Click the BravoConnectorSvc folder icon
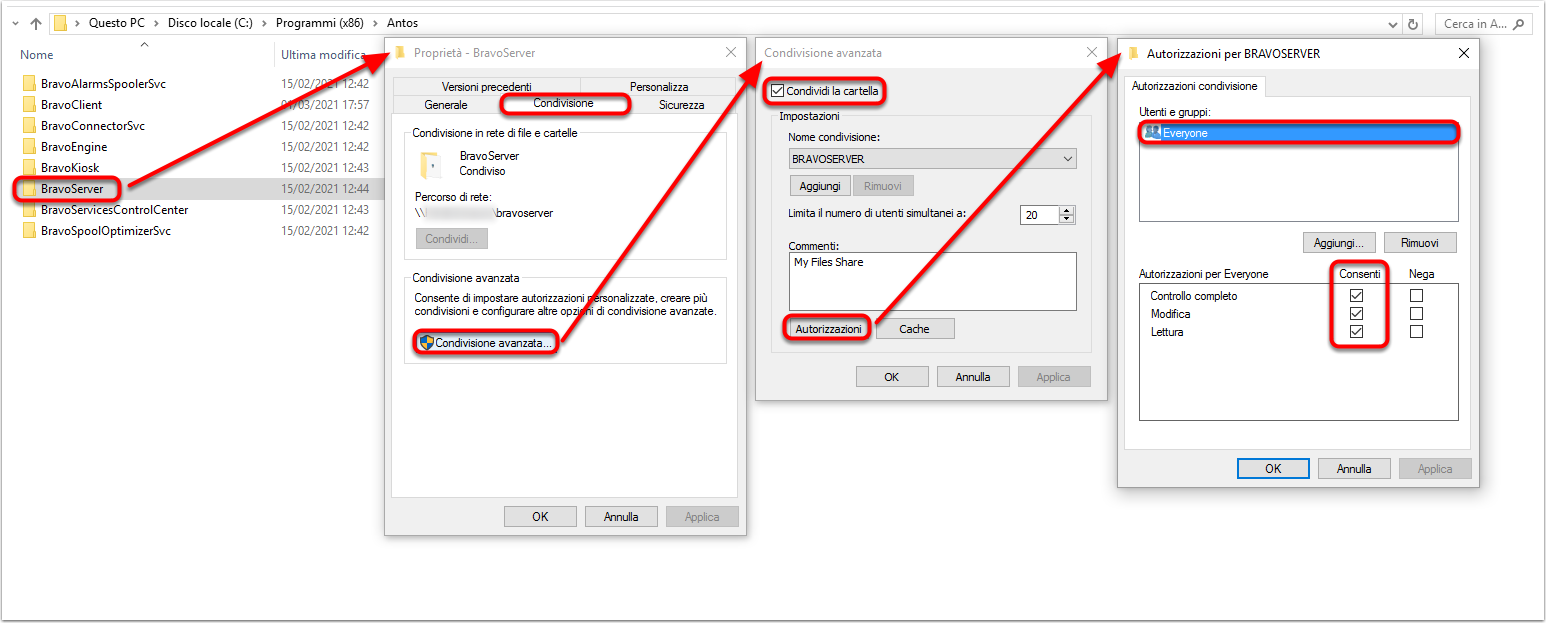Image resolution: width=1546 pixels, height=623 pixels. (x=29, y=126)
